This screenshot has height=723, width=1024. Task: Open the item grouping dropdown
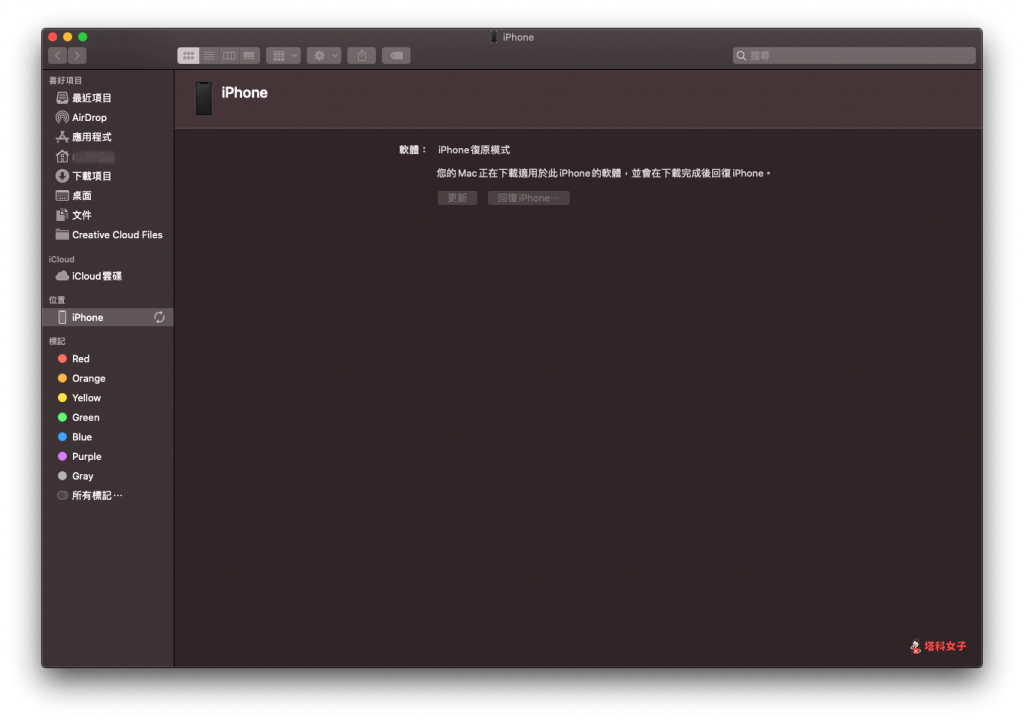point(283,56)
